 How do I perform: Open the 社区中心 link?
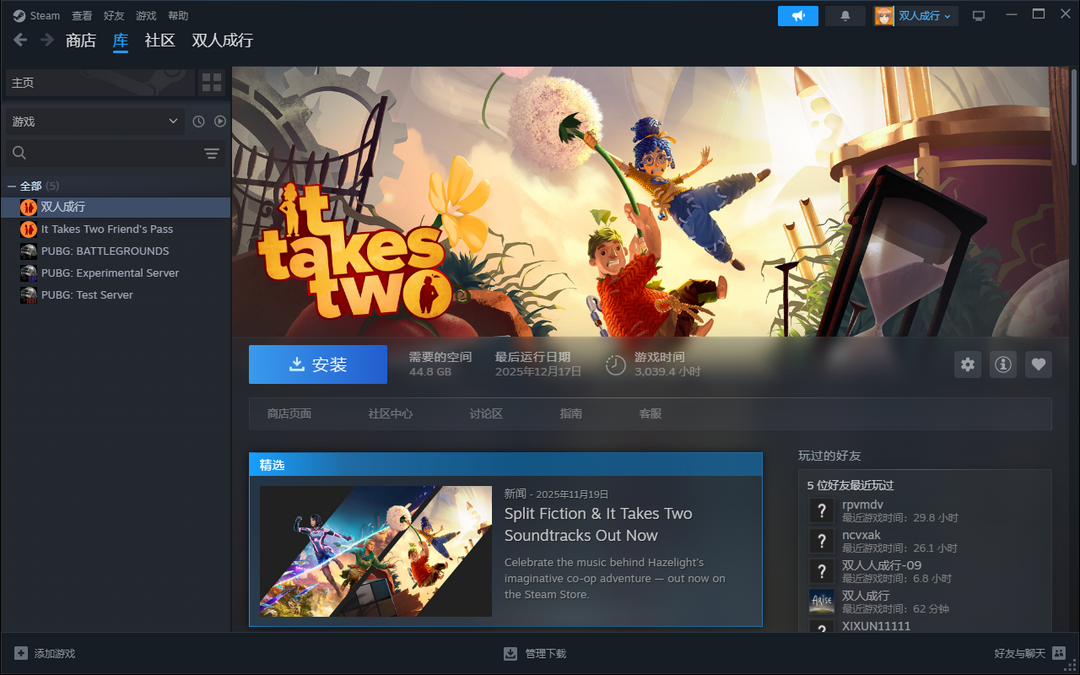click(390, 414)
